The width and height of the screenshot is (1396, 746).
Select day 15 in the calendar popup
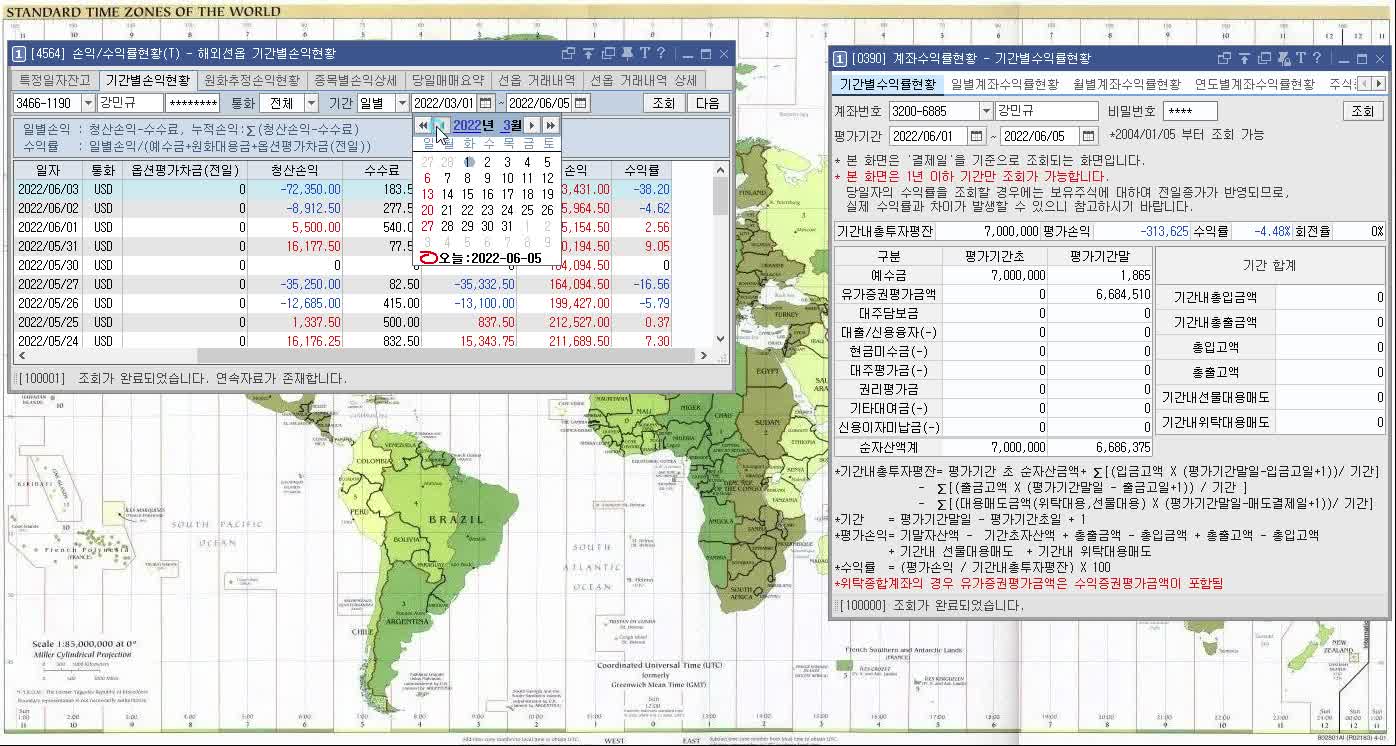(x=467, y=194)
